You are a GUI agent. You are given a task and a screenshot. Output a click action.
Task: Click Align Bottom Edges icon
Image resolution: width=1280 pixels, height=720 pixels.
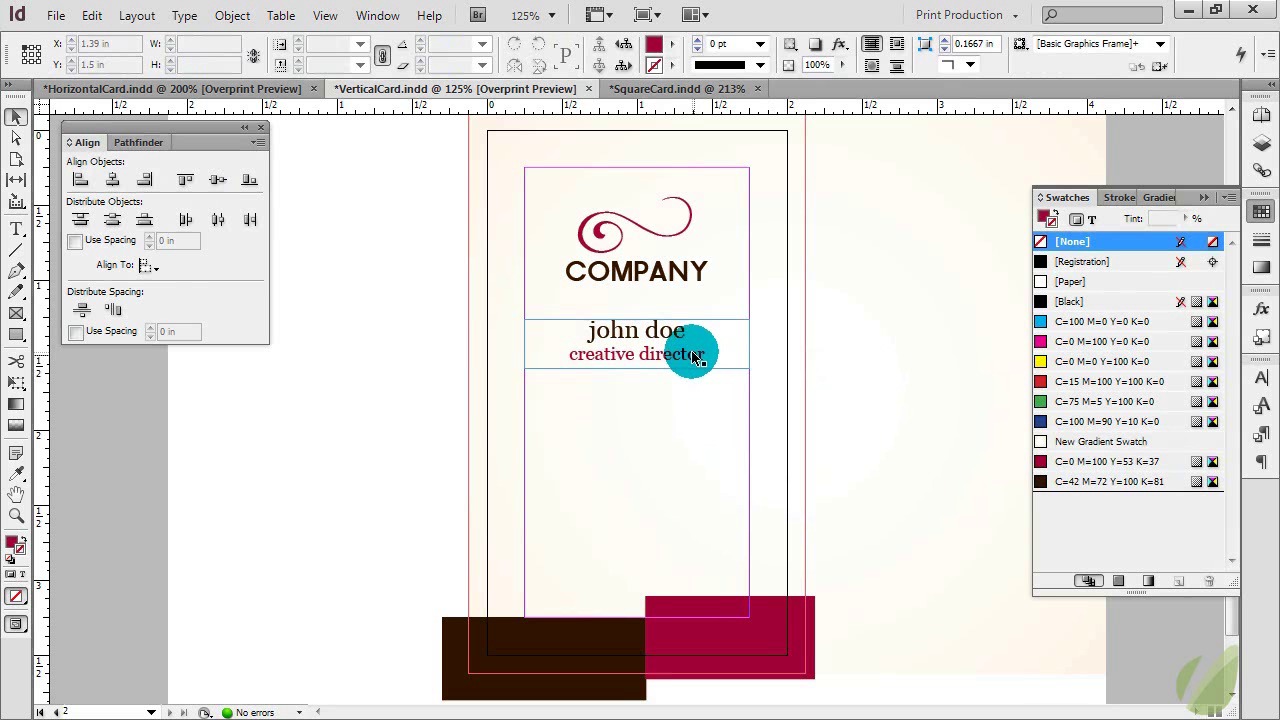tap(250, 180)
